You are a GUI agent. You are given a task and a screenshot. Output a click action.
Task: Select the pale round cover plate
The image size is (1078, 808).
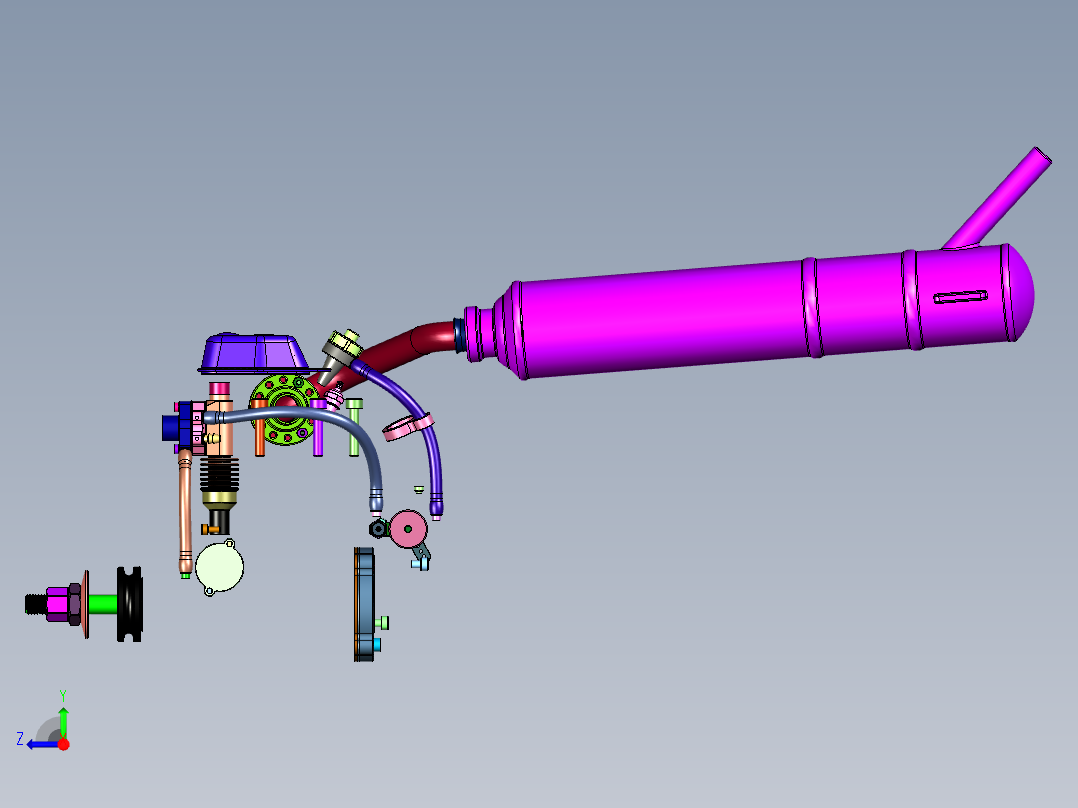pos(219,567)
